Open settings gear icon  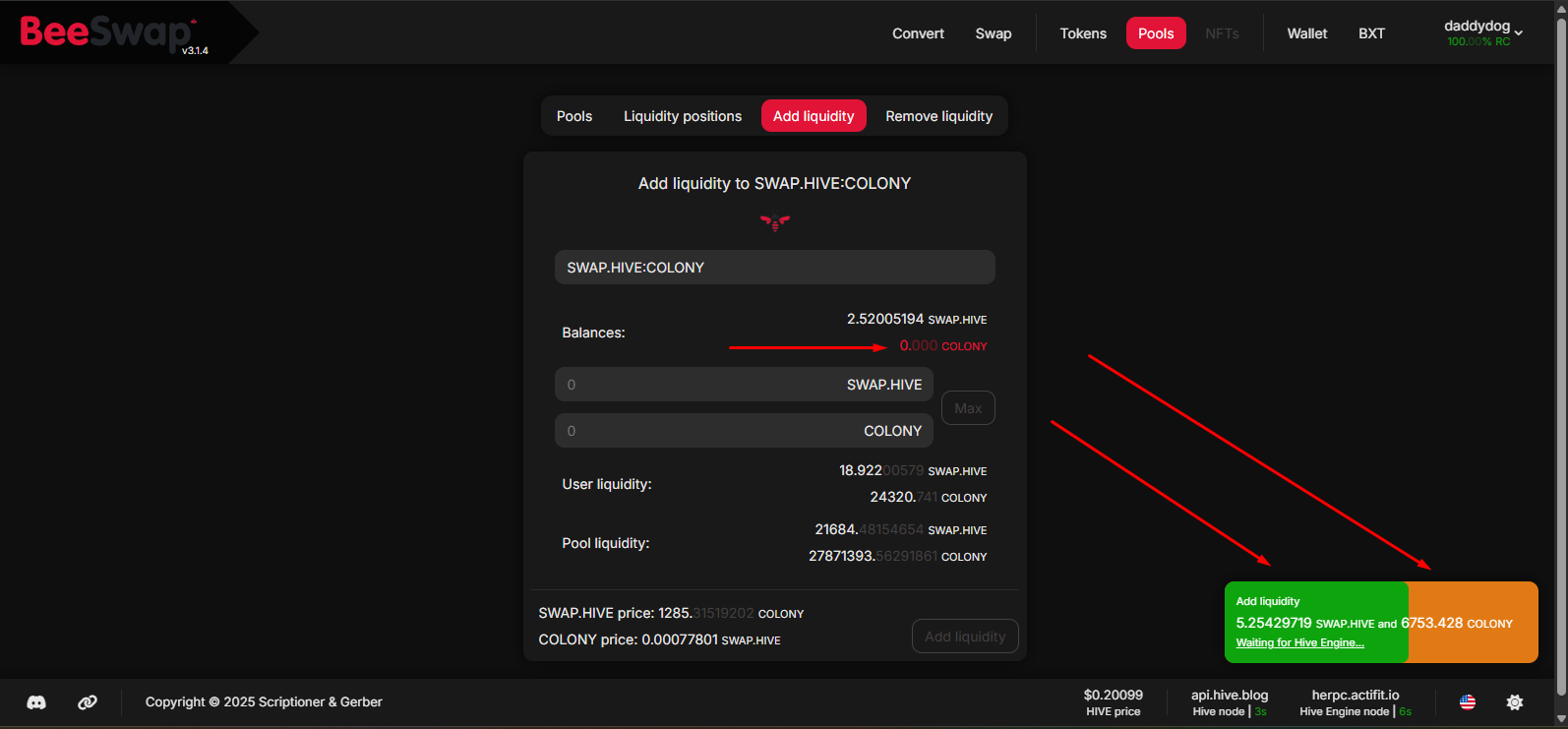1515,702
